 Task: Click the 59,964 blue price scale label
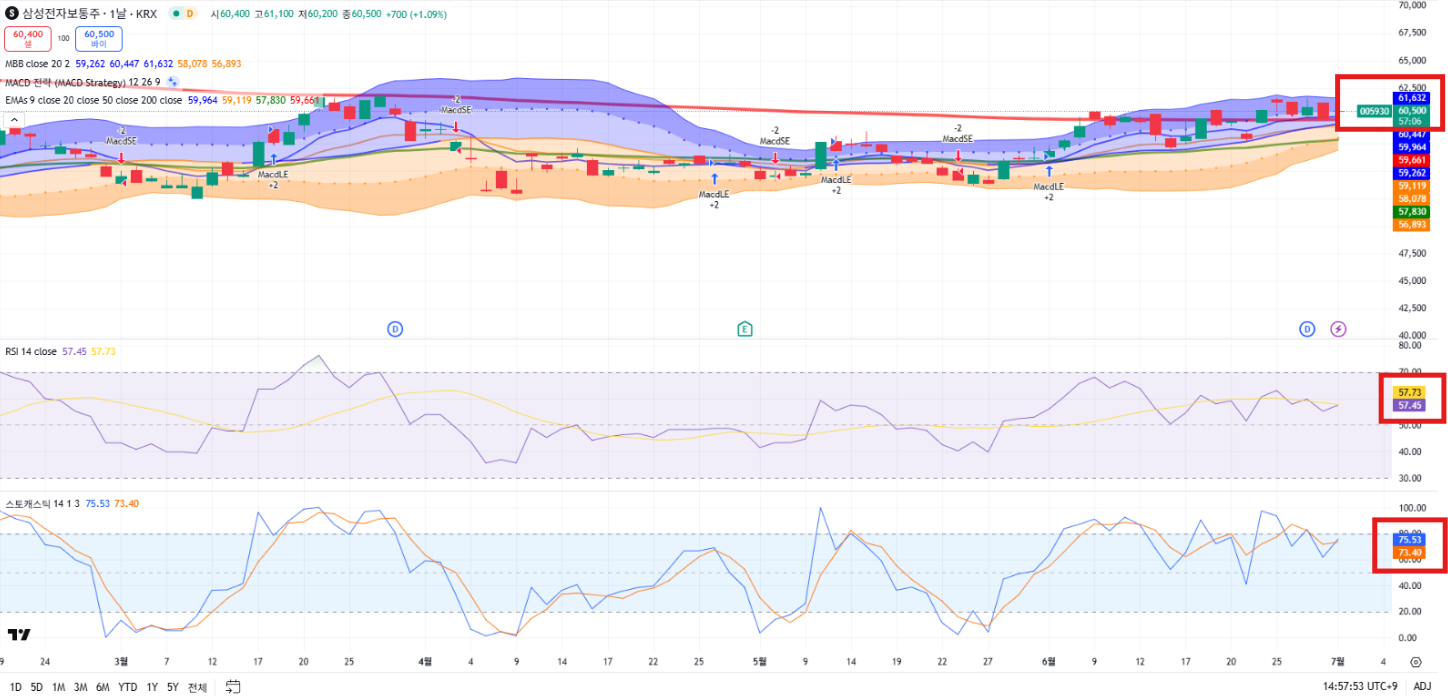point(1412,146)
